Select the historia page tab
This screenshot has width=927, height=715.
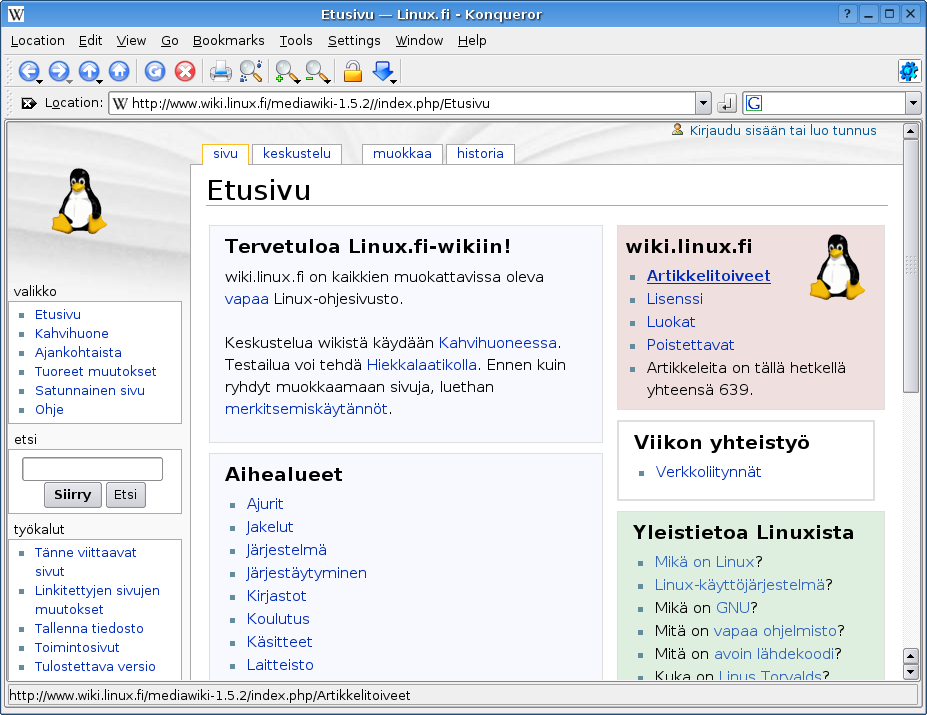tap(480, 154)
